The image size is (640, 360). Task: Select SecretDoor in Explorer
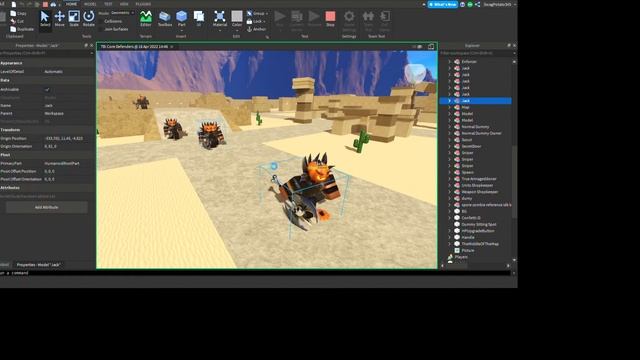point(471,146)
